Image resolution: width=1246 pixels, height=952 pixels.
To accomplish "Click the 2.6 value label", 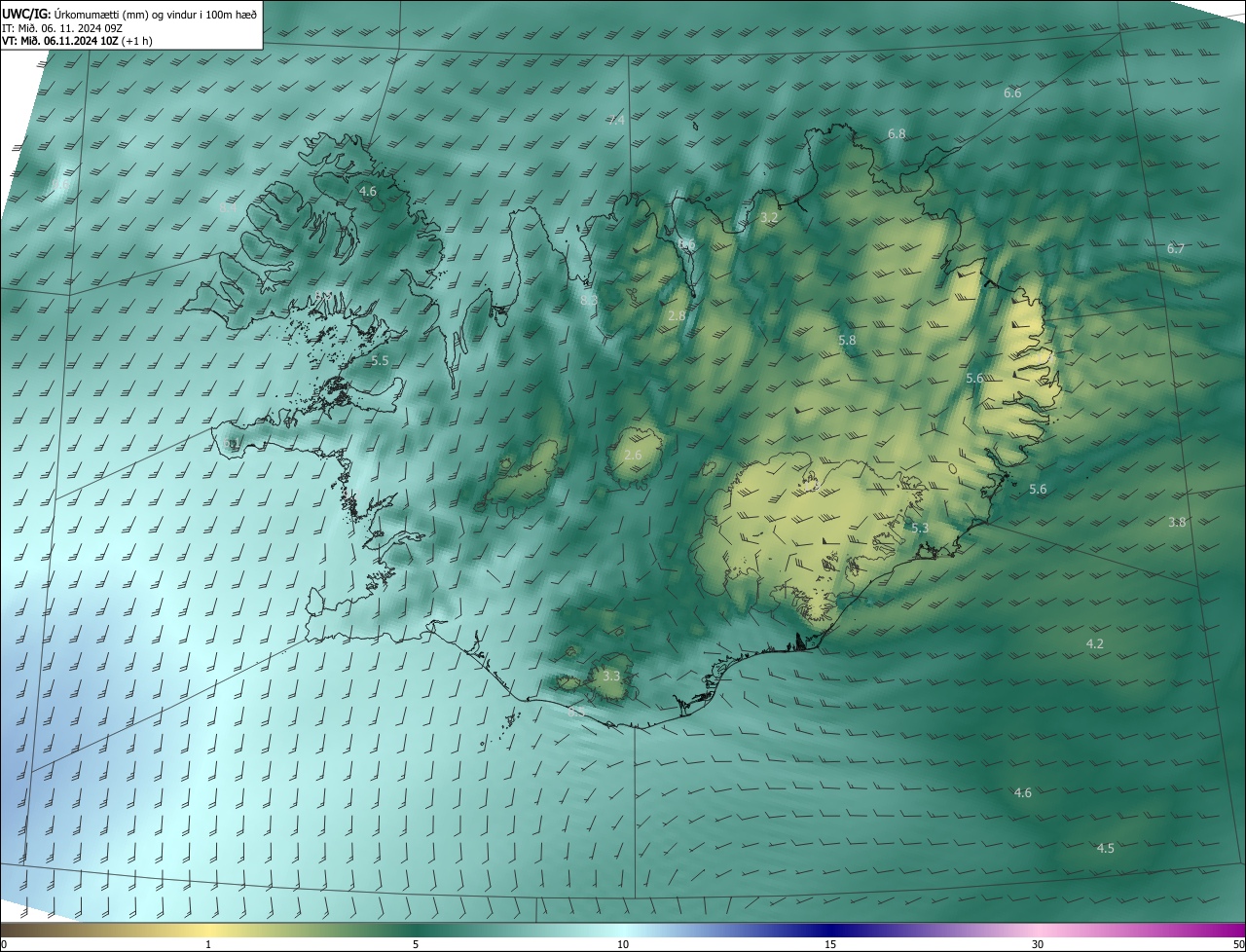I will [x=633, y=456].
